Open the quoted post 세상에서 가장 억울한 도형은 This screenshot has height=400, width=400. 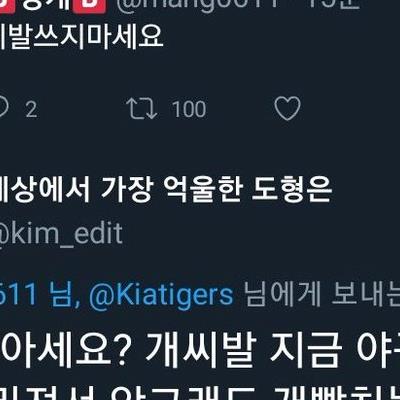click(166, 190)
